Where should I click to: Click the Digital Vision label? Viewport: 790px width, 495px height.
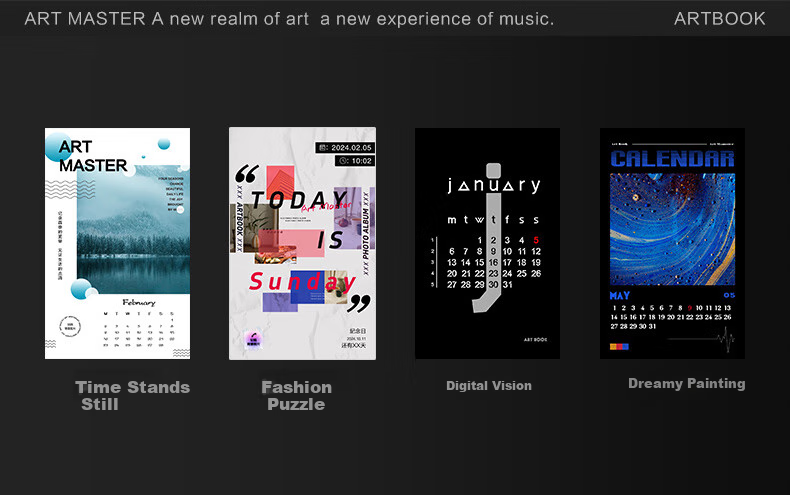pyautogui.click(x=489, y=386)
